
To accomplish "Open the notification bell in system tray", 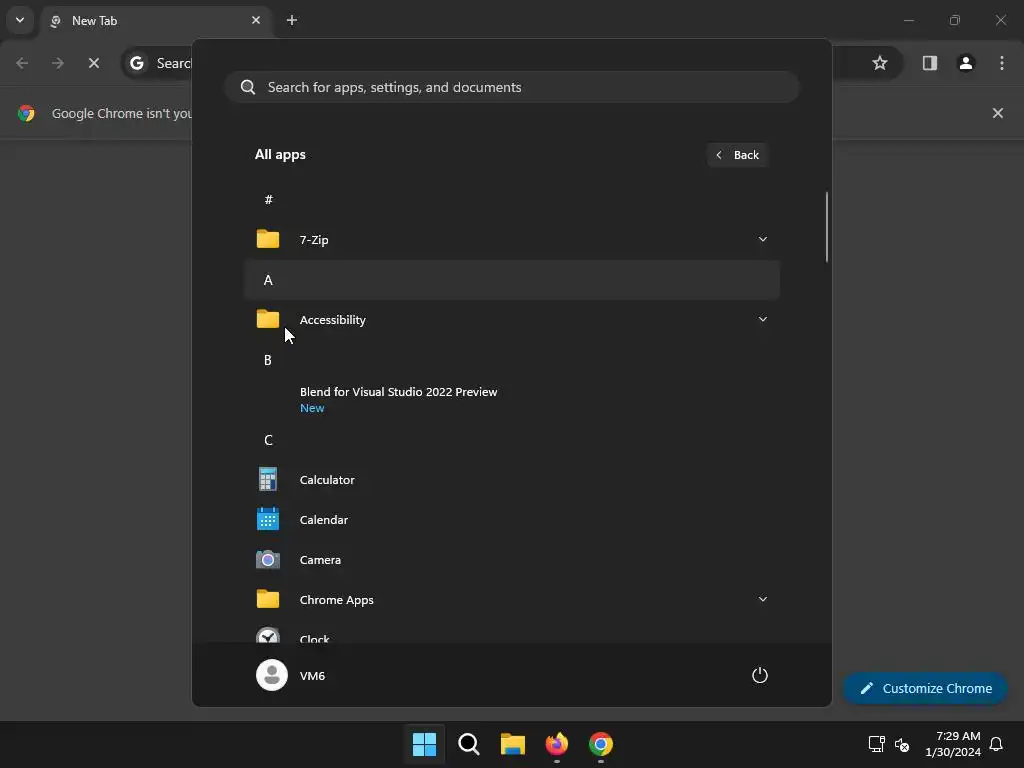I will [996, 744].
